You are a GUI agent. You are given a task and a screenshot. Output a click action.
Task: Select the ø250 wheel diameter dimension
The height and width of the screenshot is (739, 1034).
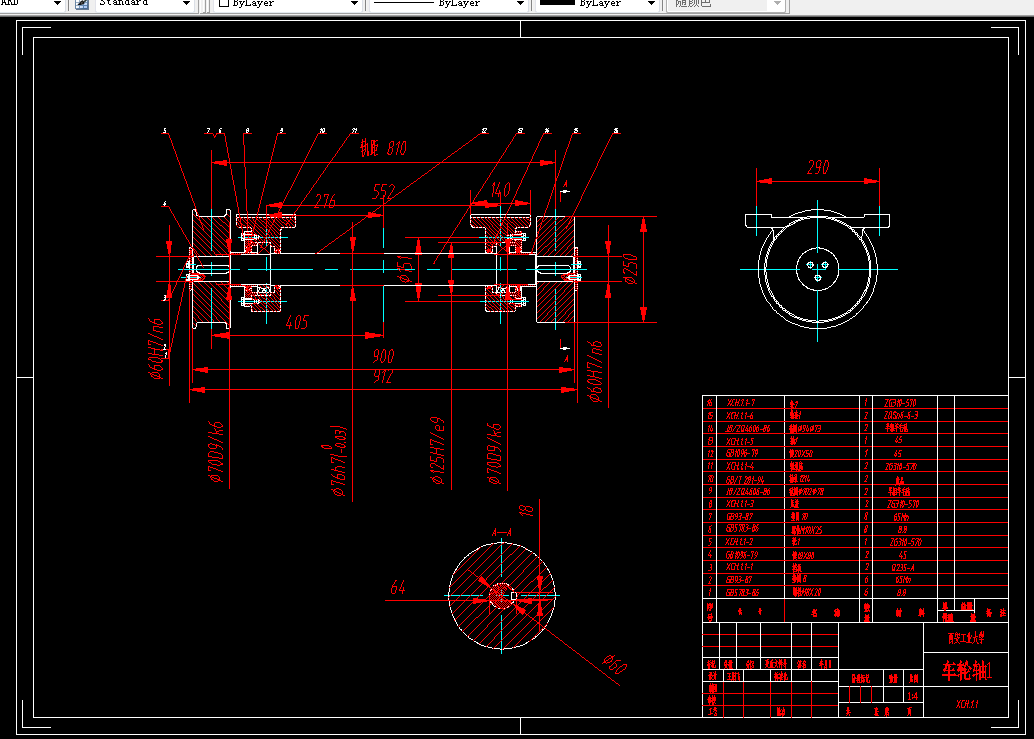pos(630,269)
